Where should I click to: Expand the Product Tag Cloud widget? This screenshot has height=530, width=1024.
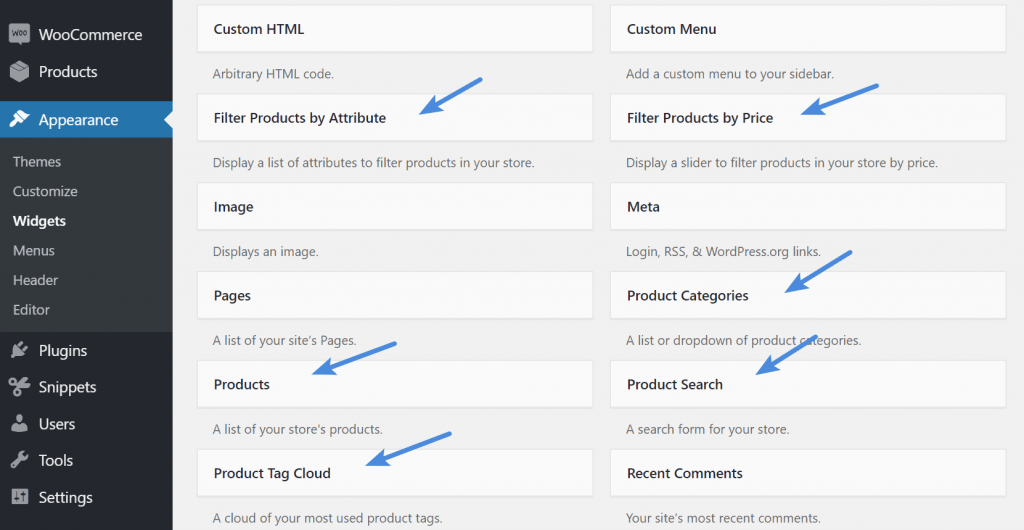pyautogui.click(x=395, y=473)
